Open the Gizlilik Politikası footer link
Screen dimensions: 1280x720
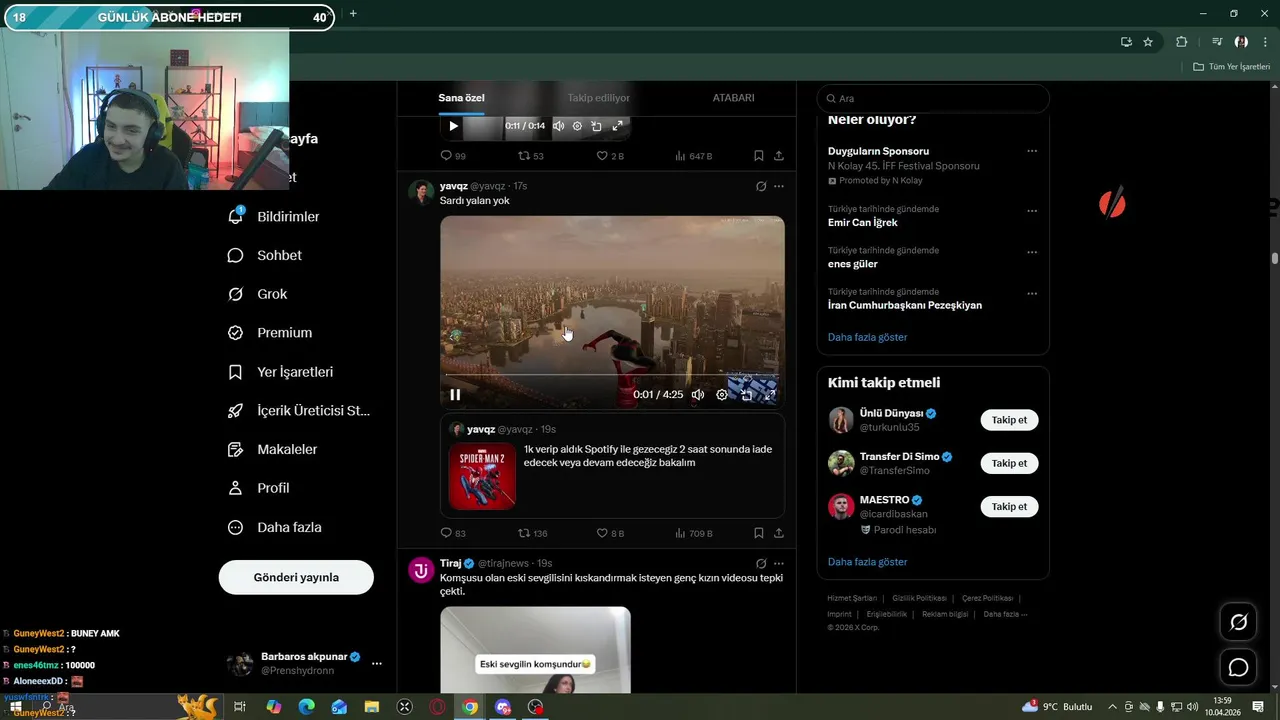919,598
